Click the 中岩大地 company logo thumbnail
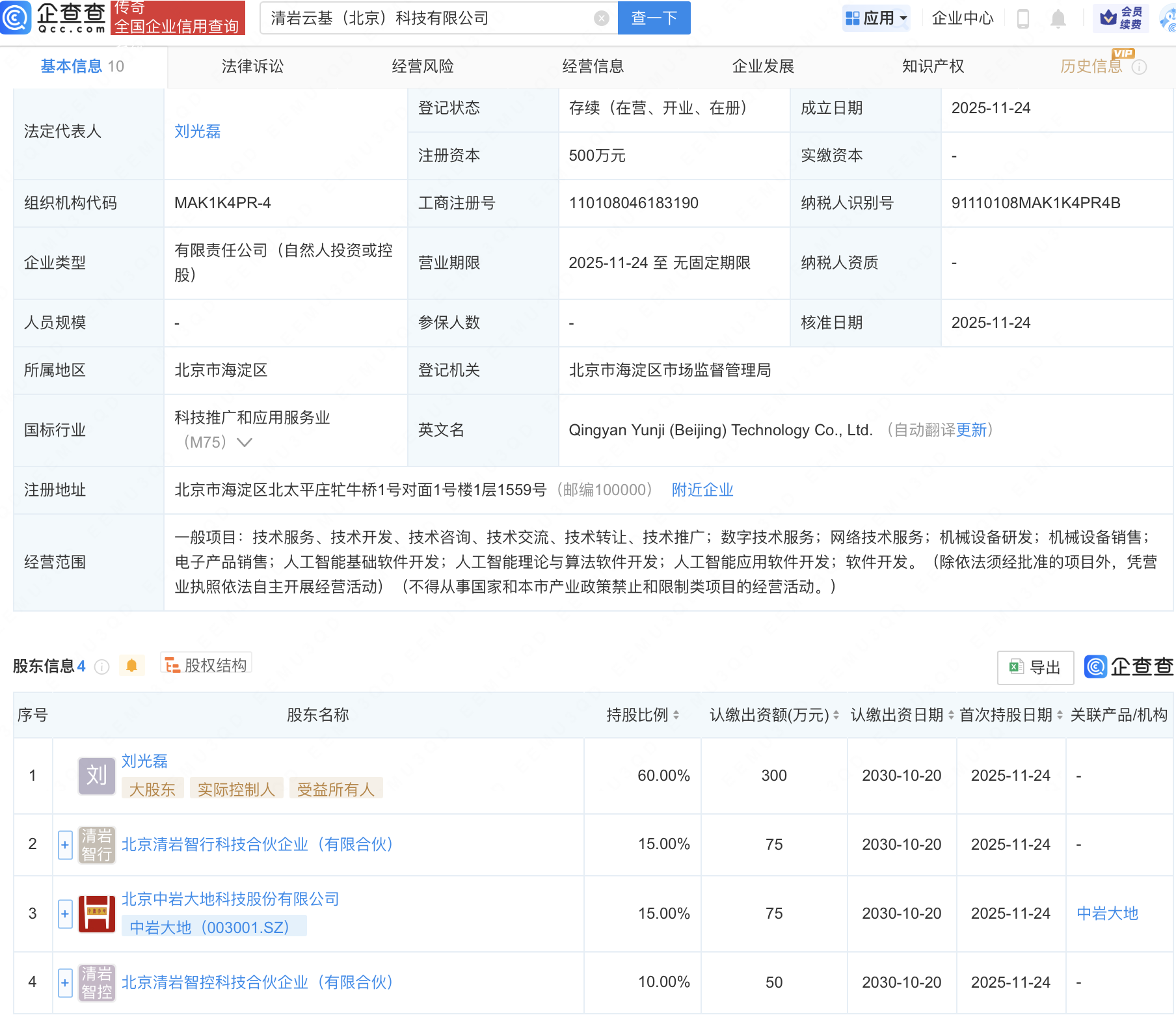The height and width of the screenshot is (1015, 1176). point(96,913)
